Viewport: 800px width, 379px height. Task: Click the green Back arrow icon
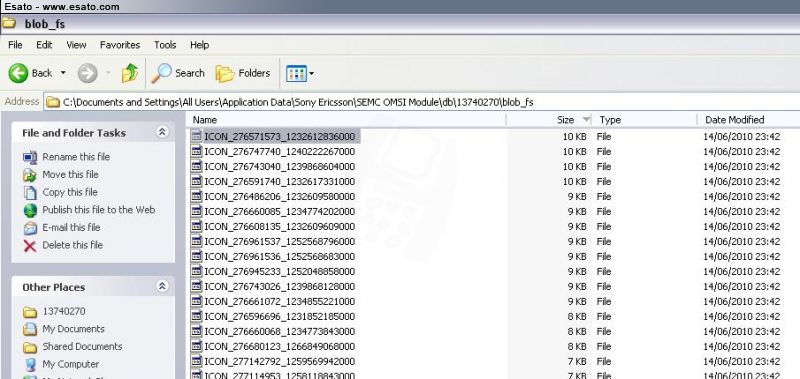tap(18, 73)
